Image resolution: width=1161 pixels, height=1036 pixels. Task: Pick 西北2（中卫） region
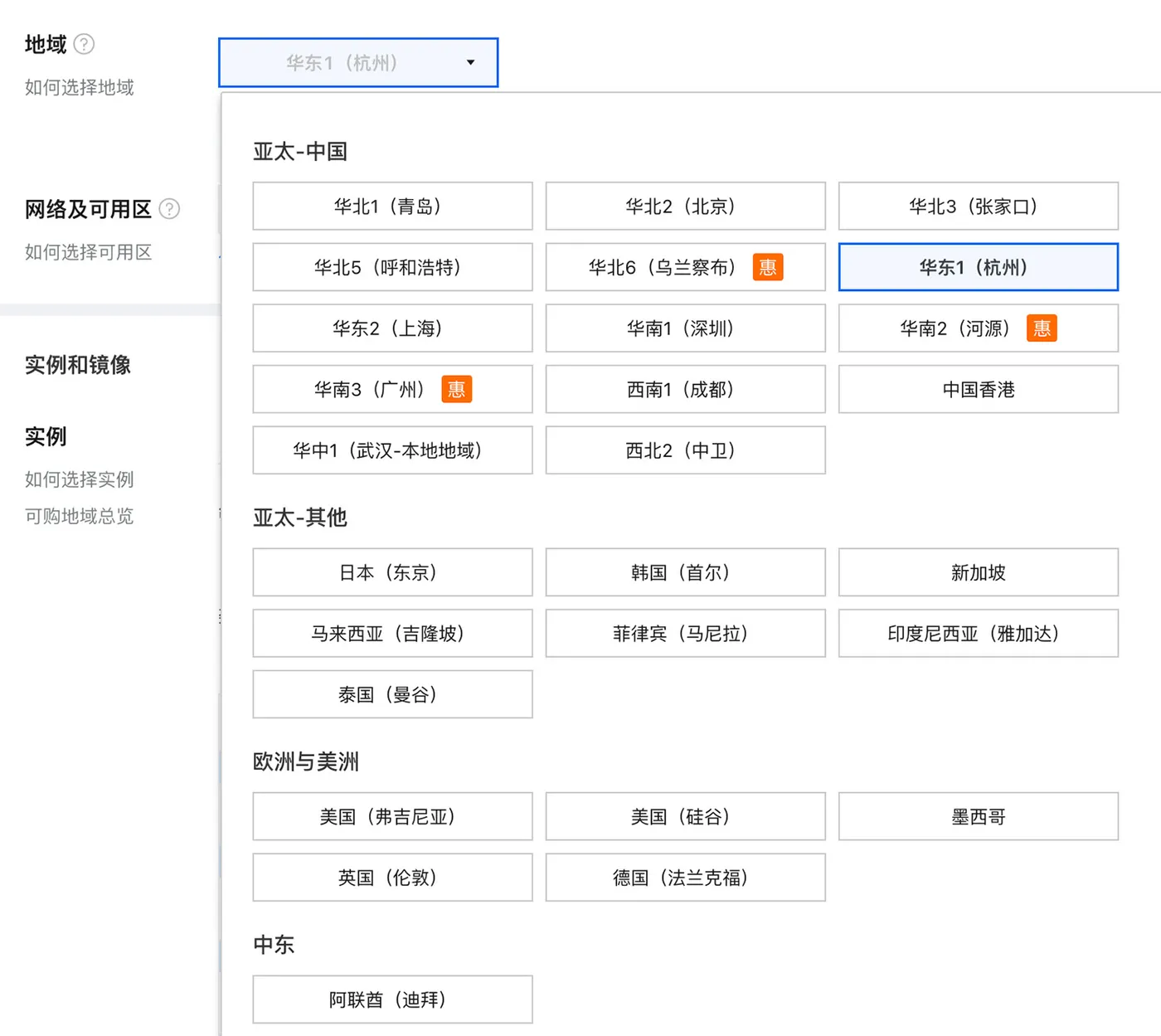(685, 450)
